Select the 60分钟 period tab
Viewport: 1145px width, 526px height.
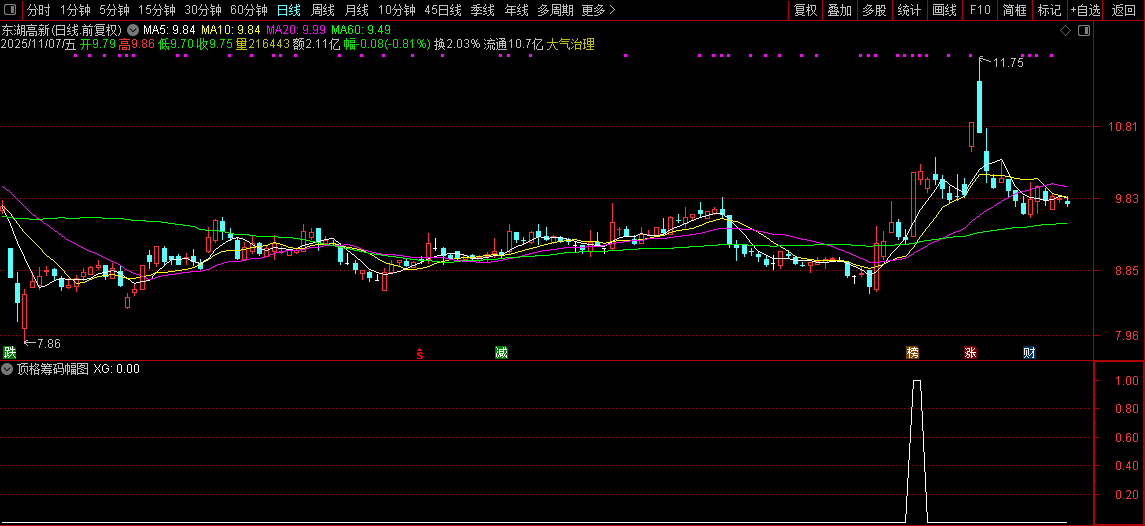[248, 10]
